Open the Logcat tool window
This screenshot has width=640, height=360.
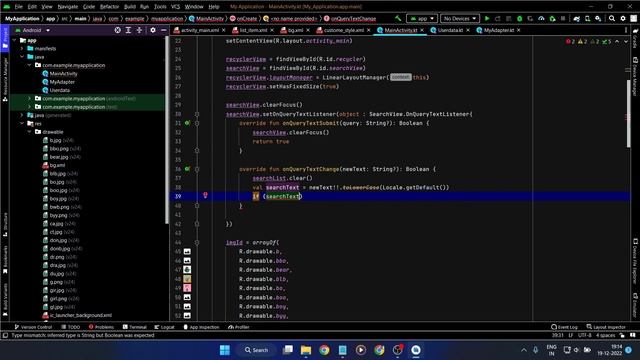pos(164,327)
